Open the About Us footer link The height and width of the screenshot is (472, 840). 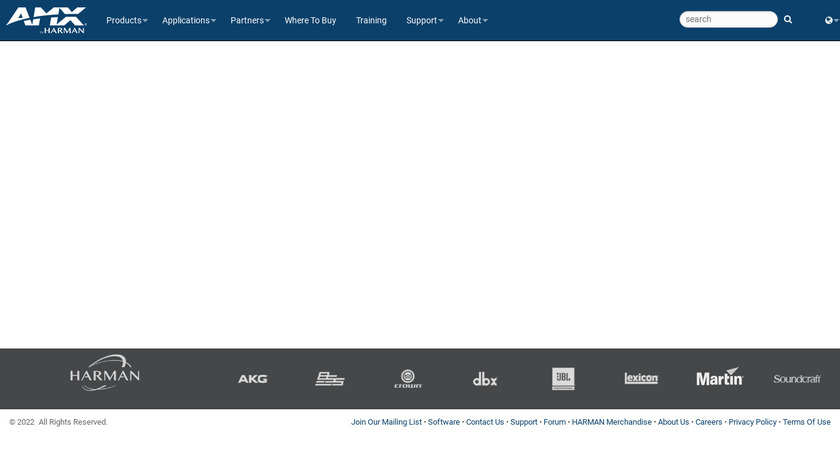[x=673, y=422]
